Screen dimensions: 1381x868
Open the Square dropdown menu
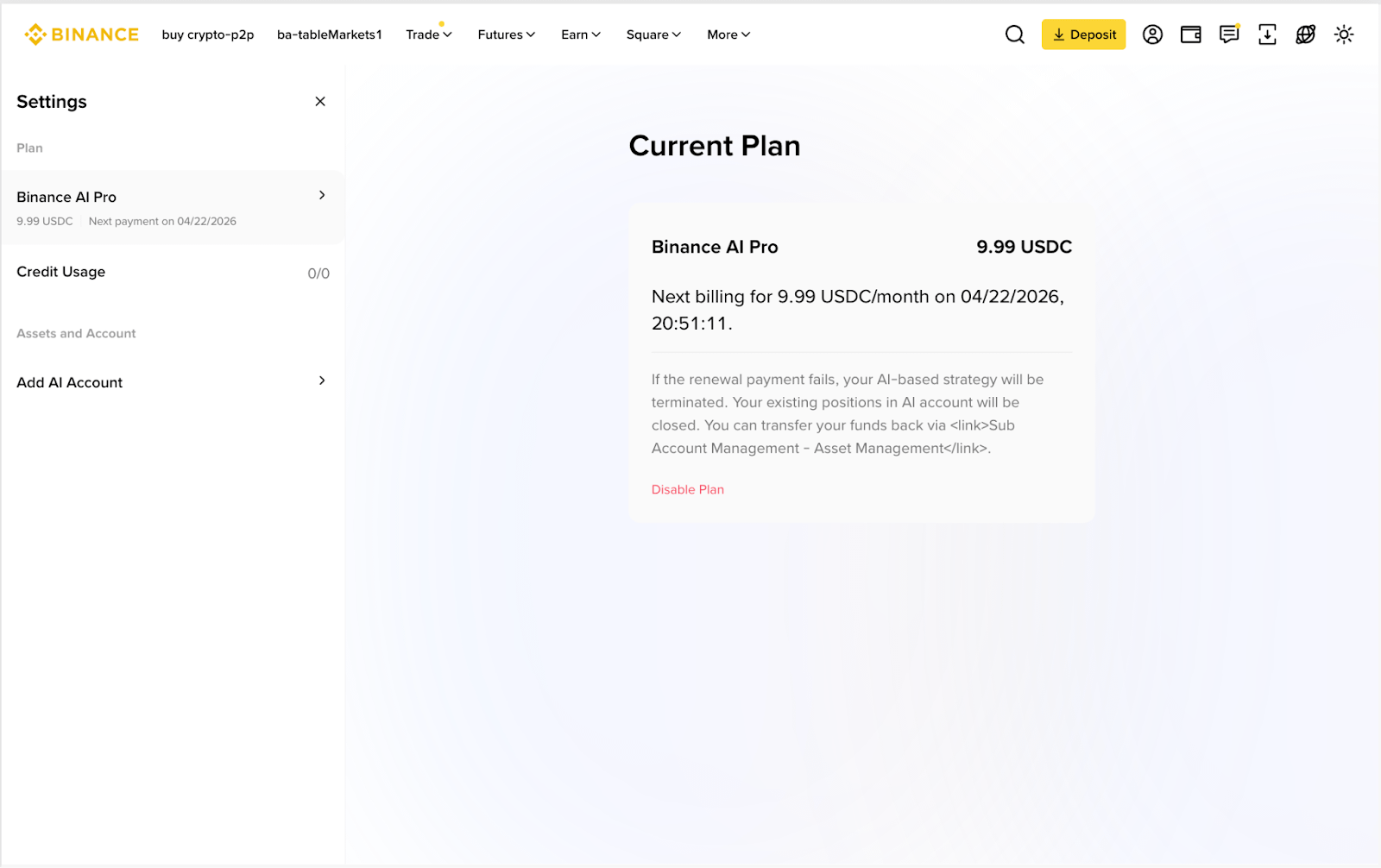653,35
